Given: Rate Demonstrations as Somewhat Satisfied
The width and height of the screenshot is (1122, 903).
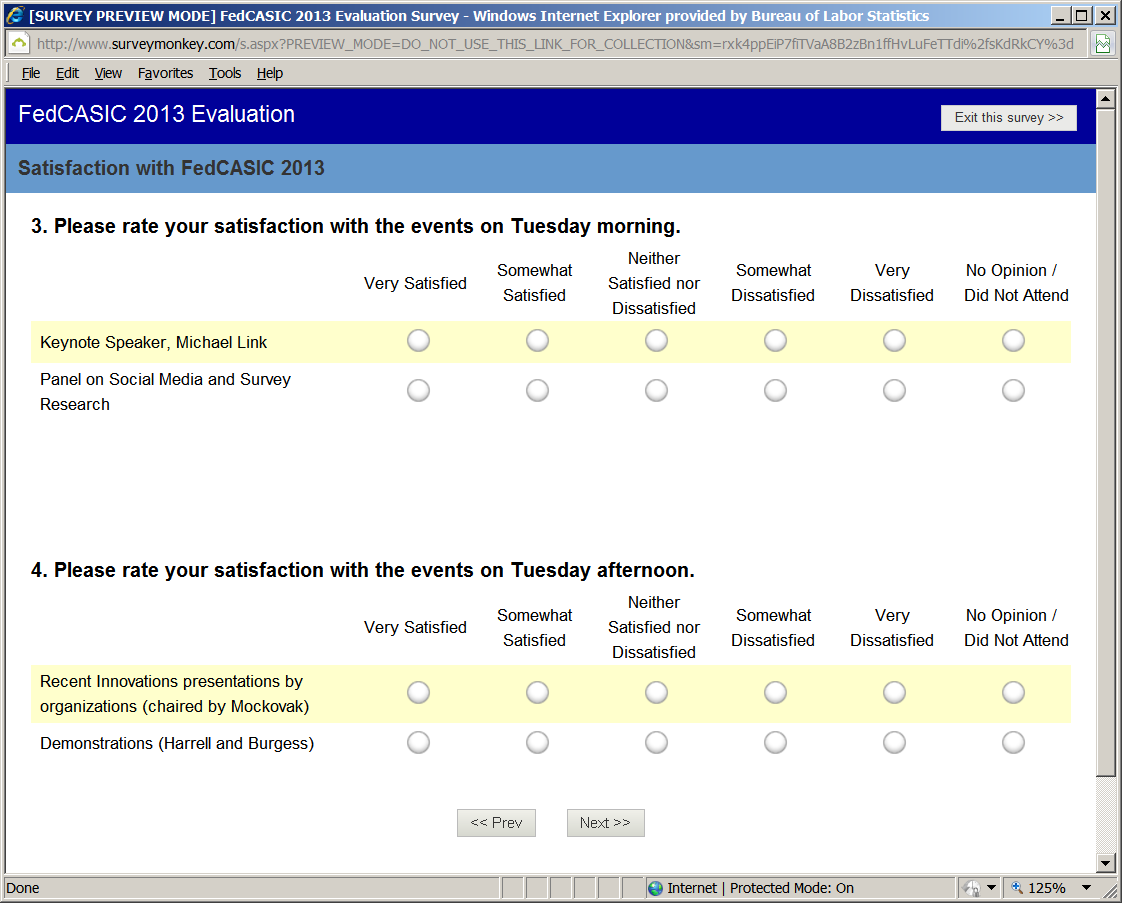Looking at the screenshot, I should pos(537,743).
